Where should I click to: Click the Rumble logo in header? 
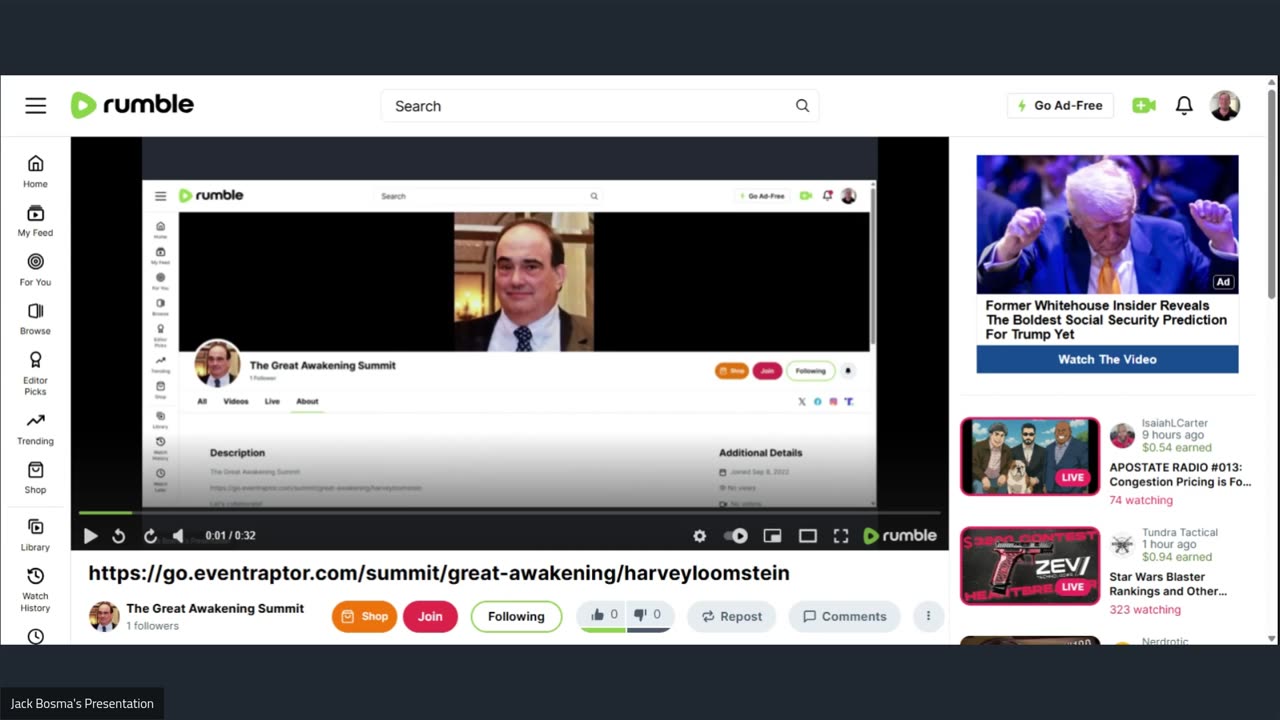pos(132,105)
